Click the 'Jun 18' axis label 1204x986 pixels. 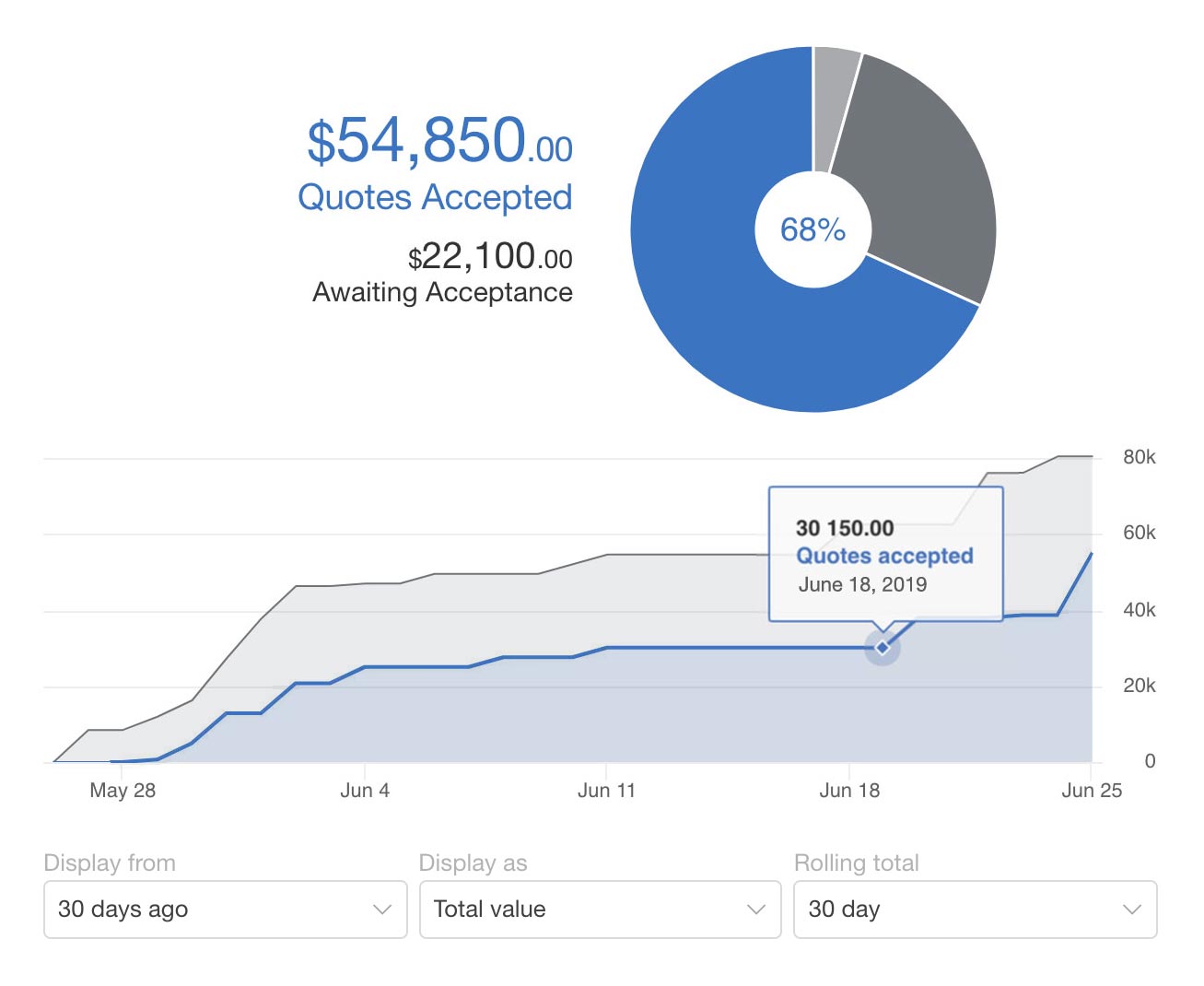849,790
